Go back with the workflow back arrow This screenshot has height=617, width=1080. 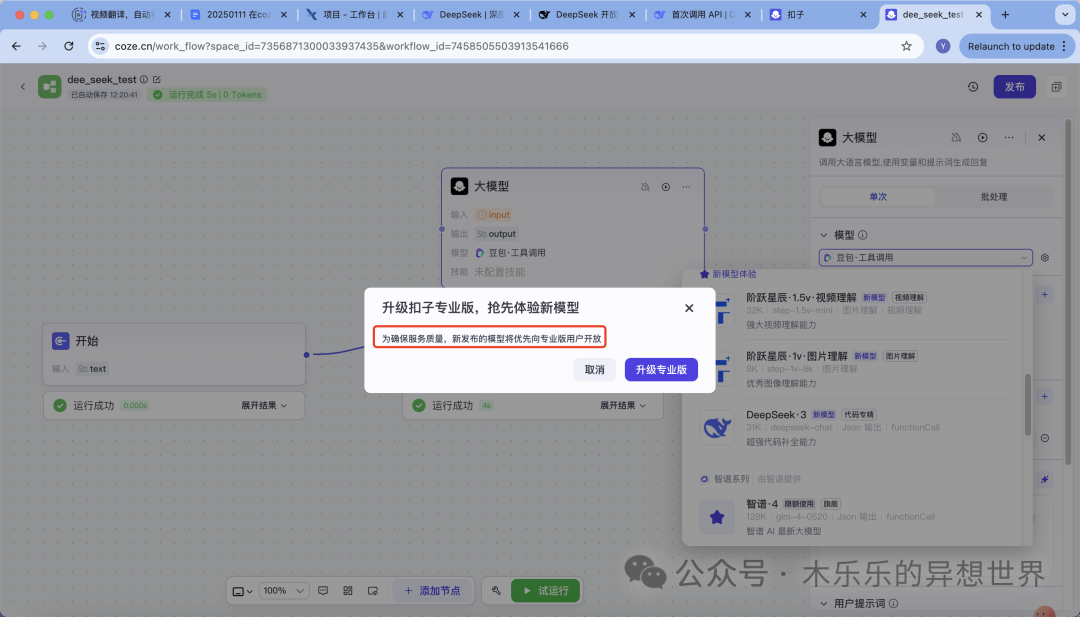point(23,87)
